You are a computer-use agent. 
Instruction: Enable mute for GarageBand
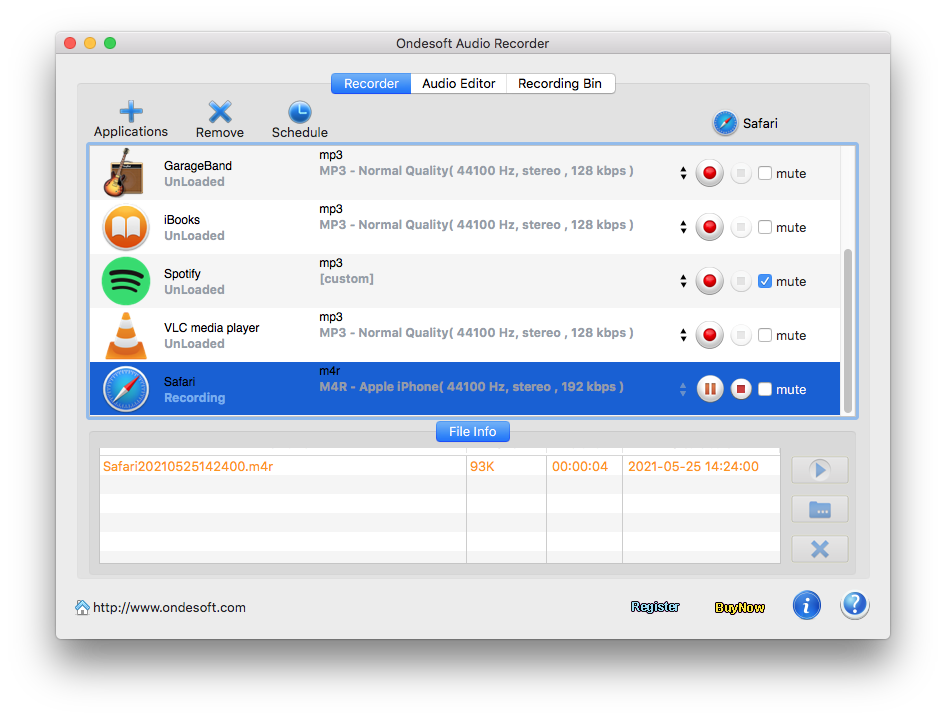pos(765,173)
